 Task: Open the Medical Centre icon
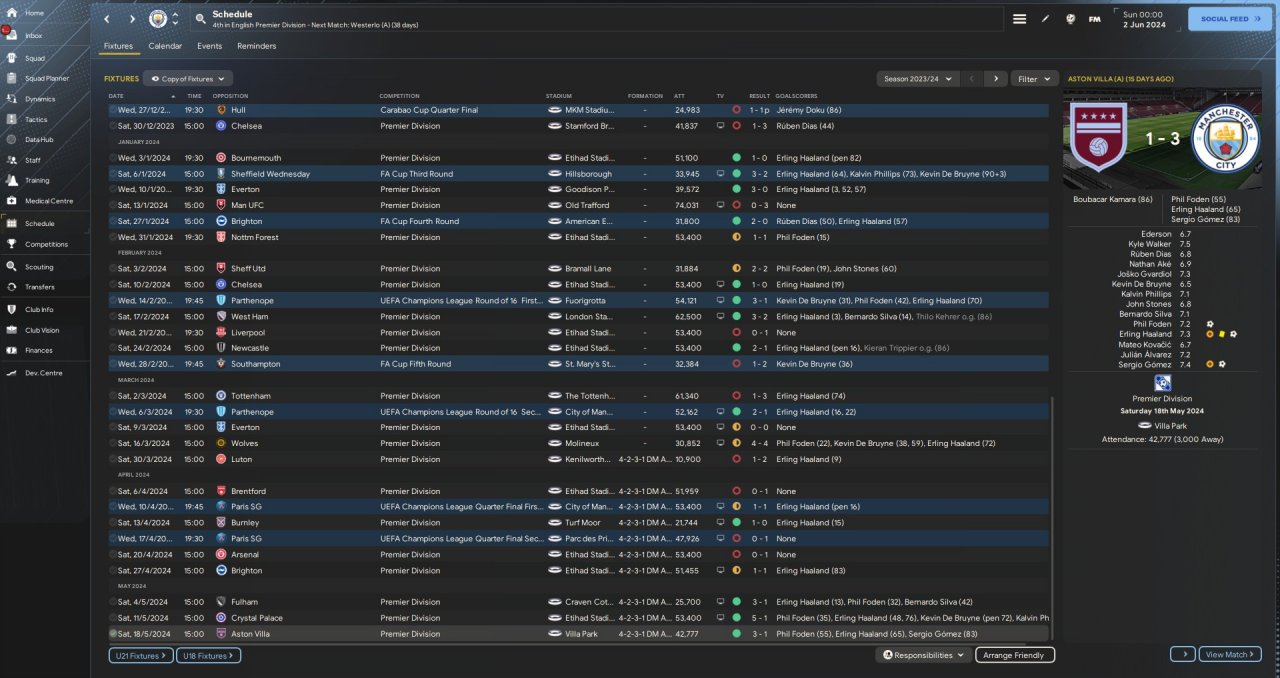coord(11,201)
